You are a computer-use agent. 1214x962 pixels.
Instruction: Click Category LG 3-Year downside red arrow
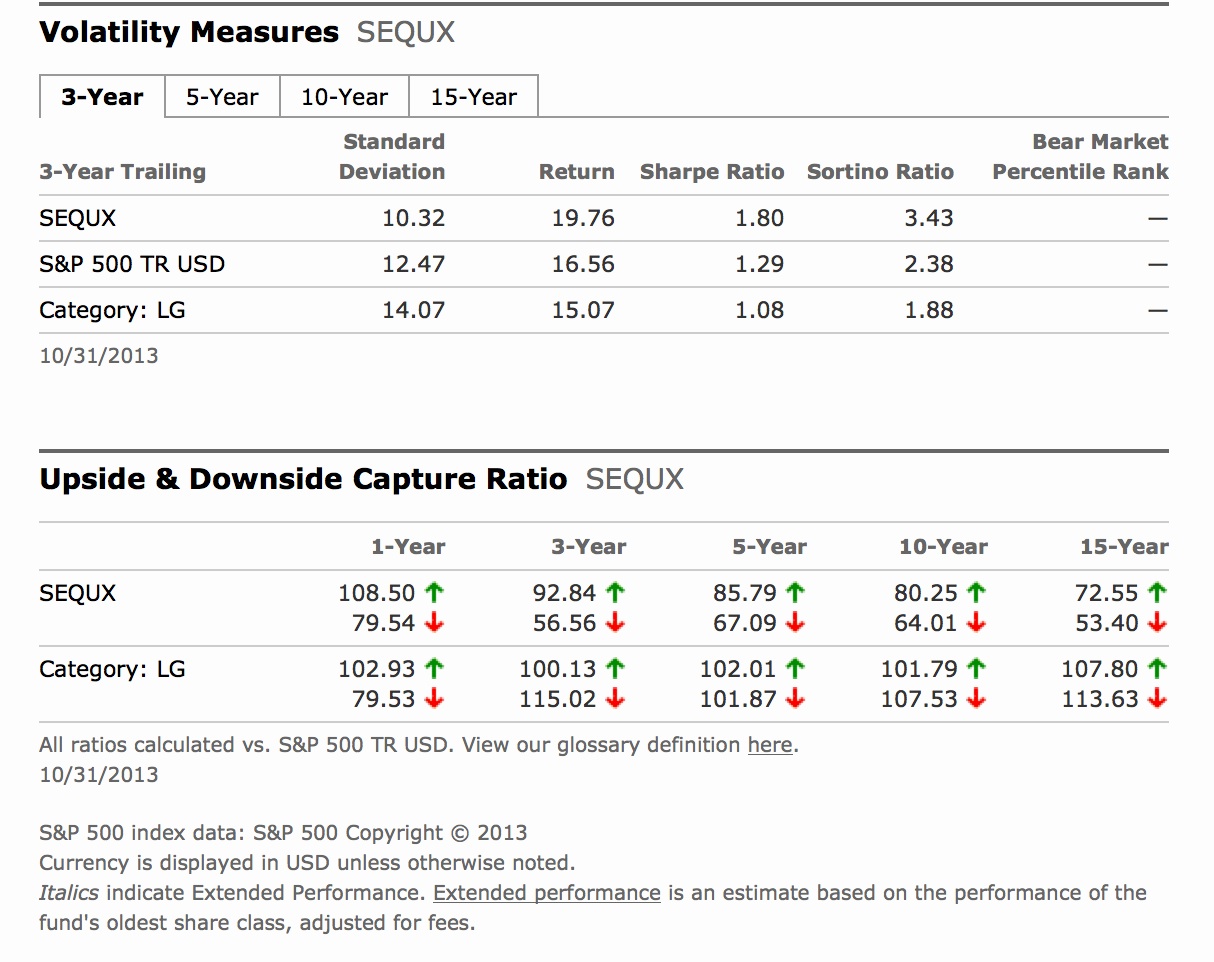click(615, 699)
